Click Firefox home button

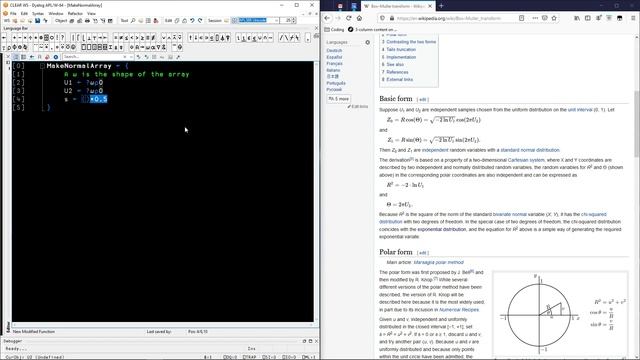pos(359,18)
